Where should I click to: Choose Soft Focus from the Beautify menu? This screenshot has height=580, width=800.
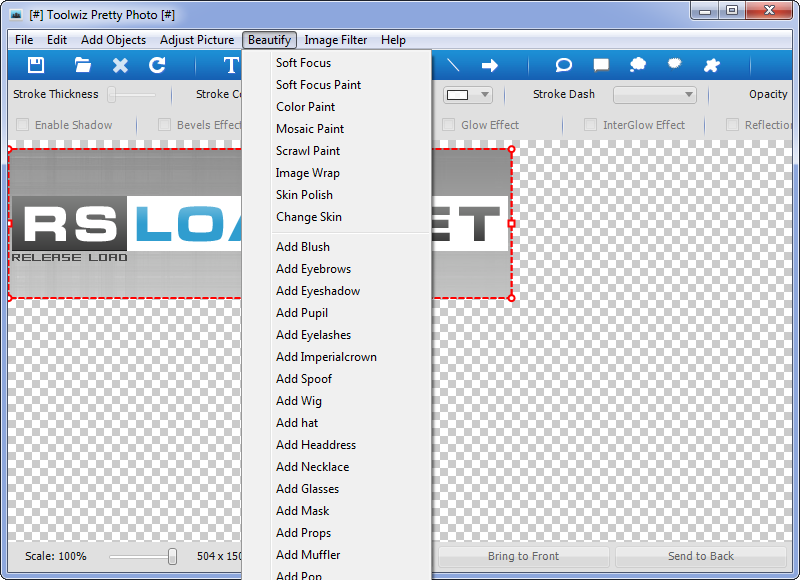pyautogui.click(x=337, y=63)
